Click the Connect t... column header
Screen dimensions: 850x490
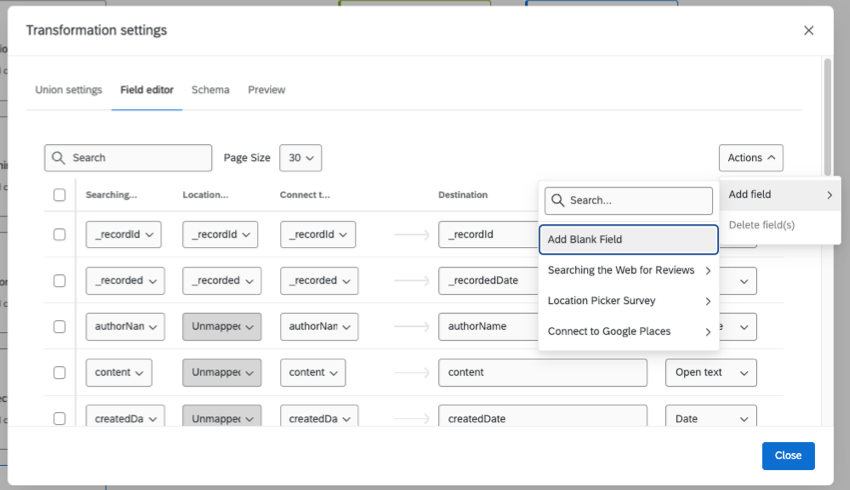point(305,195)
